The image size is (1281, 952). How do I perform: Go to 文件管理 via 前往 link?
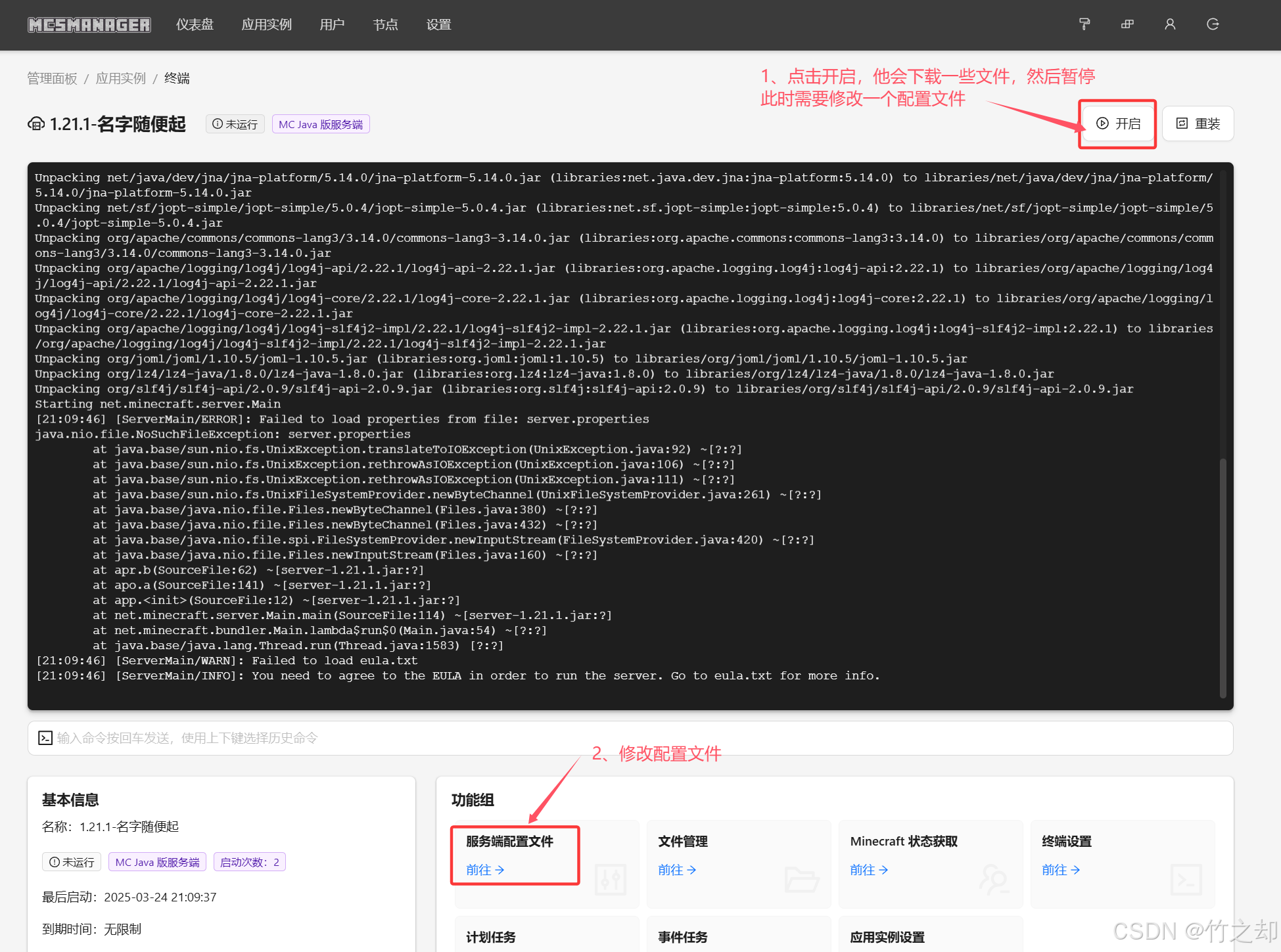tap(677, 870)
